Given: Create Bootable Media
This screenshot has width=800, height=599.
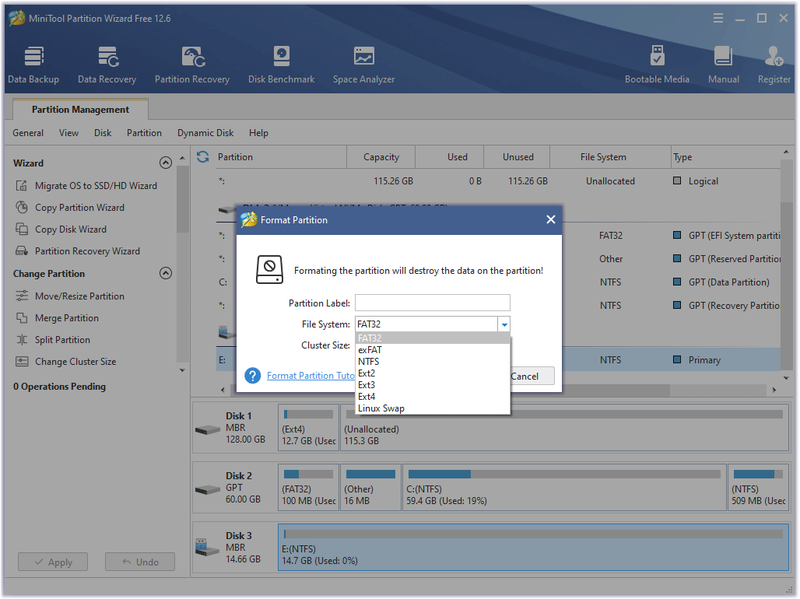Looking at the screenshot, I should click(x=657, y=65).
